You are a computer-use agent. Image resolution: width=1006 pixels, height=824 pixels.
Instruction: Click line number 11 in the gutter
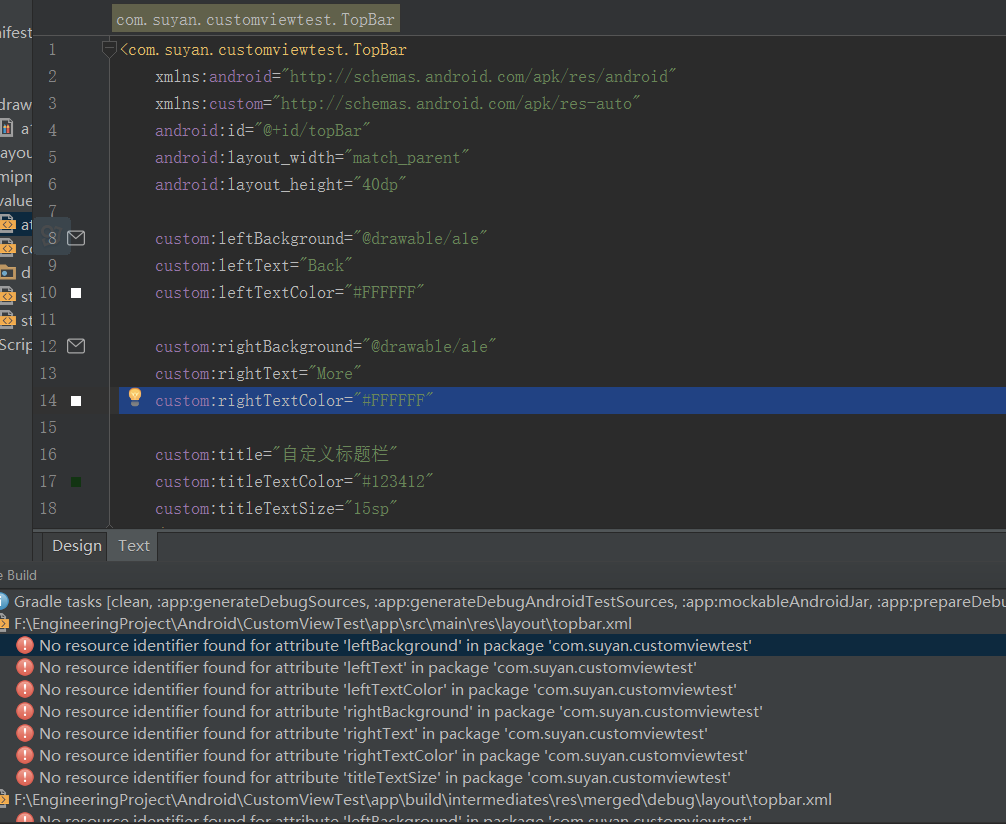[x=48, y=319]
